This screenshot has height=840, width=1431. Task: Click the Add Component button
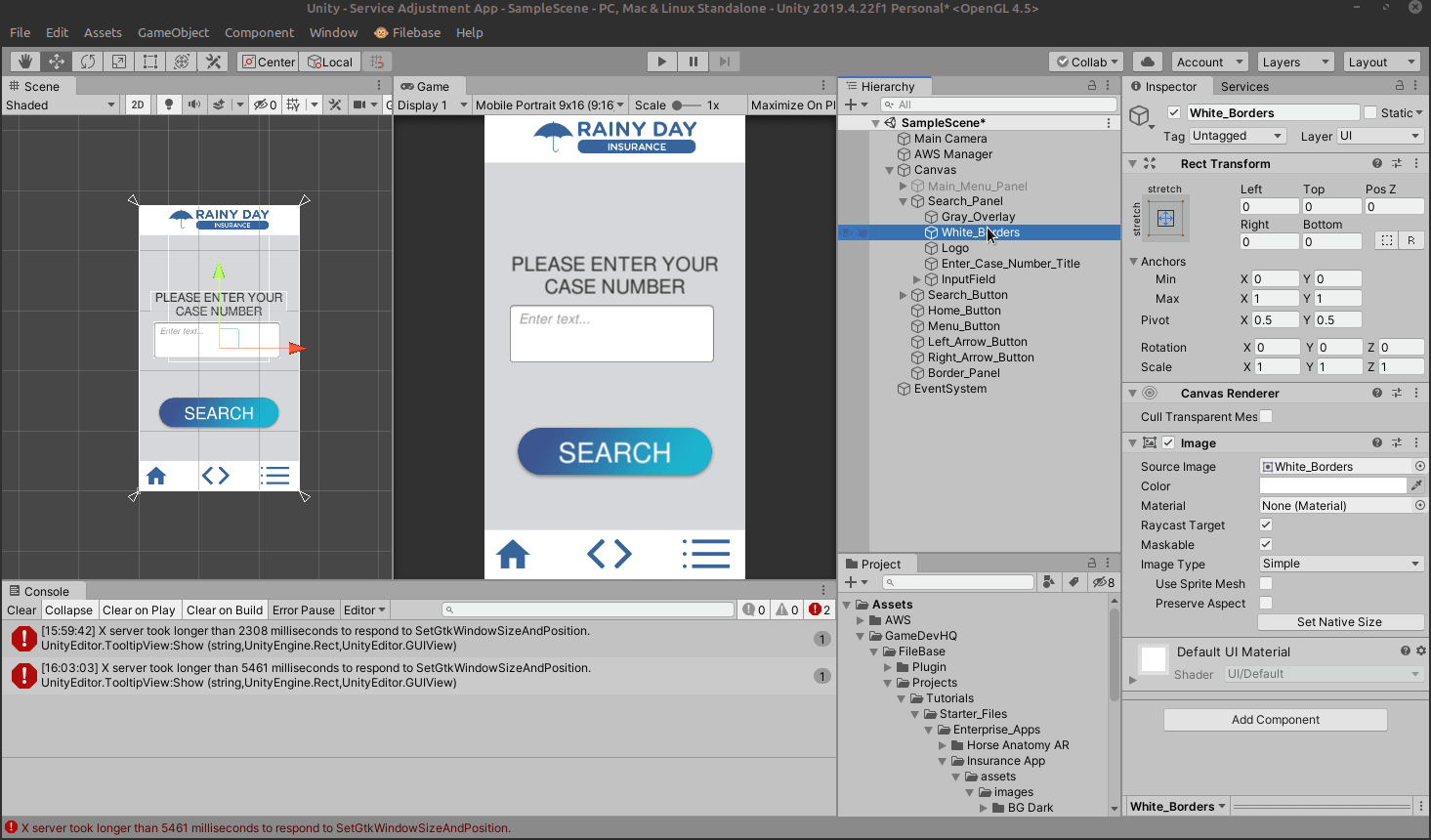1275,720
